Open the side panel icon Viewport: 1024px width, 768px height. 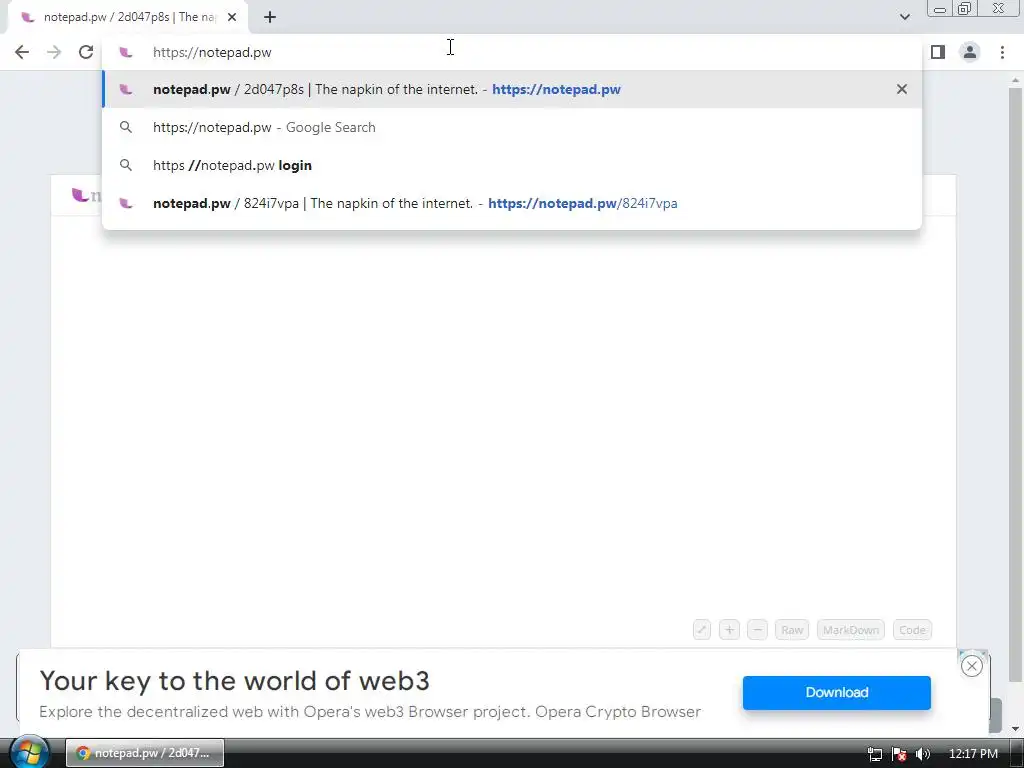coord(938,52)
